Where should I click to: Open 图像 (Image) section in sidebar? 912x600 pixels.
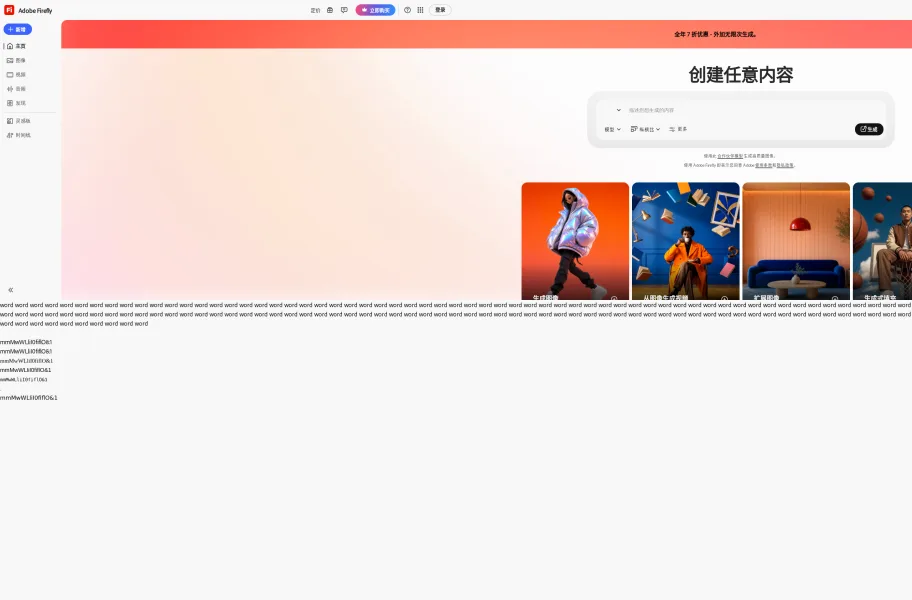click(16, 60)
